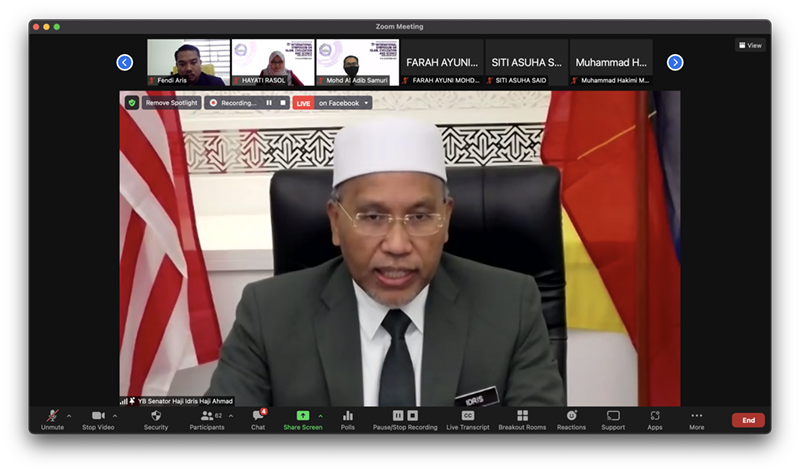Open Breakout Rooms
The image size is (800, 472).
pyautogui.click(x=522, y=416)
